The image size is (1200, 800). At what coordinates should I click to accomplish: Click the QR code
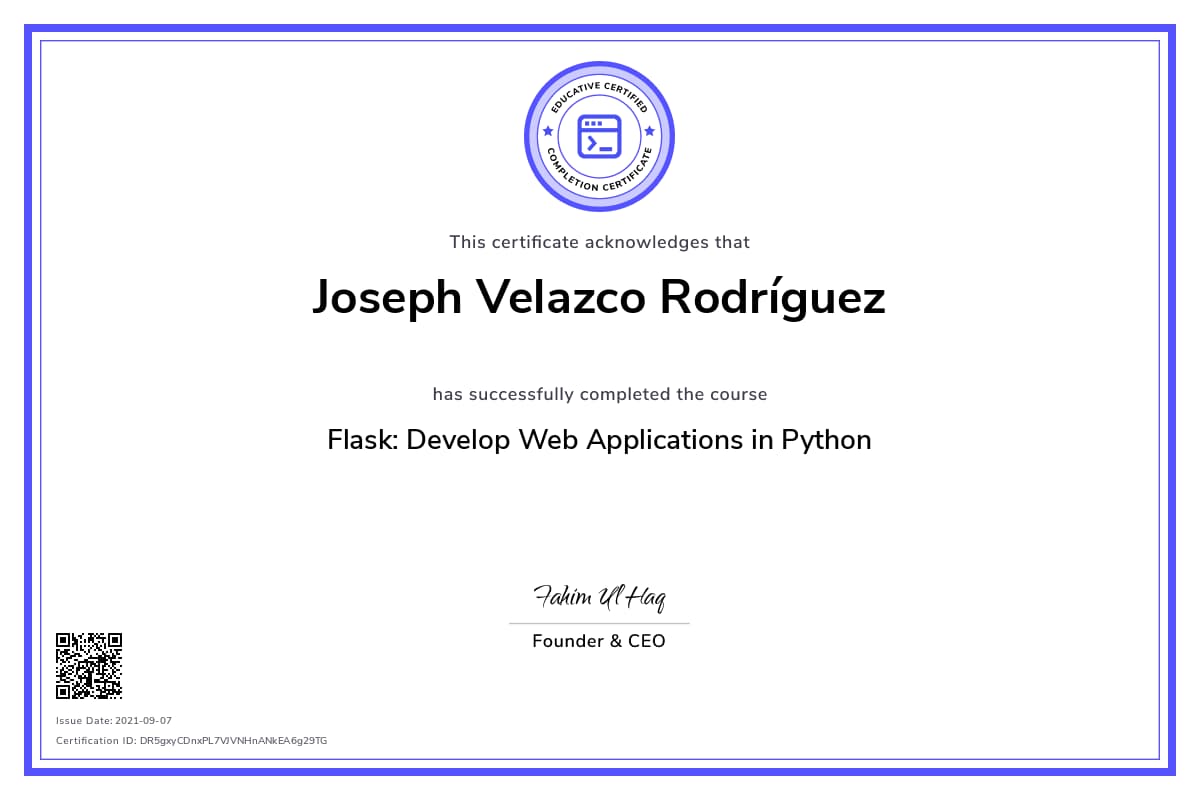point(89,665)
